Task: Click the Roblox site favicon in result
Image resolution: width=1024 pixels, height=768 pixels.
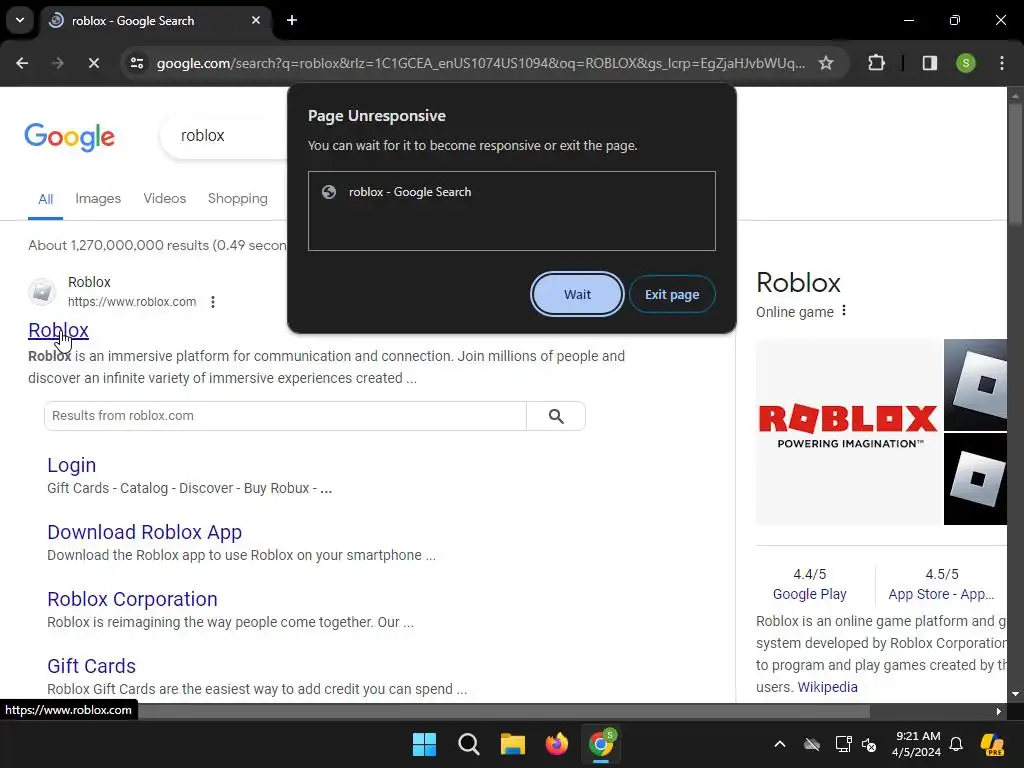Action: (x=42, y=292)
